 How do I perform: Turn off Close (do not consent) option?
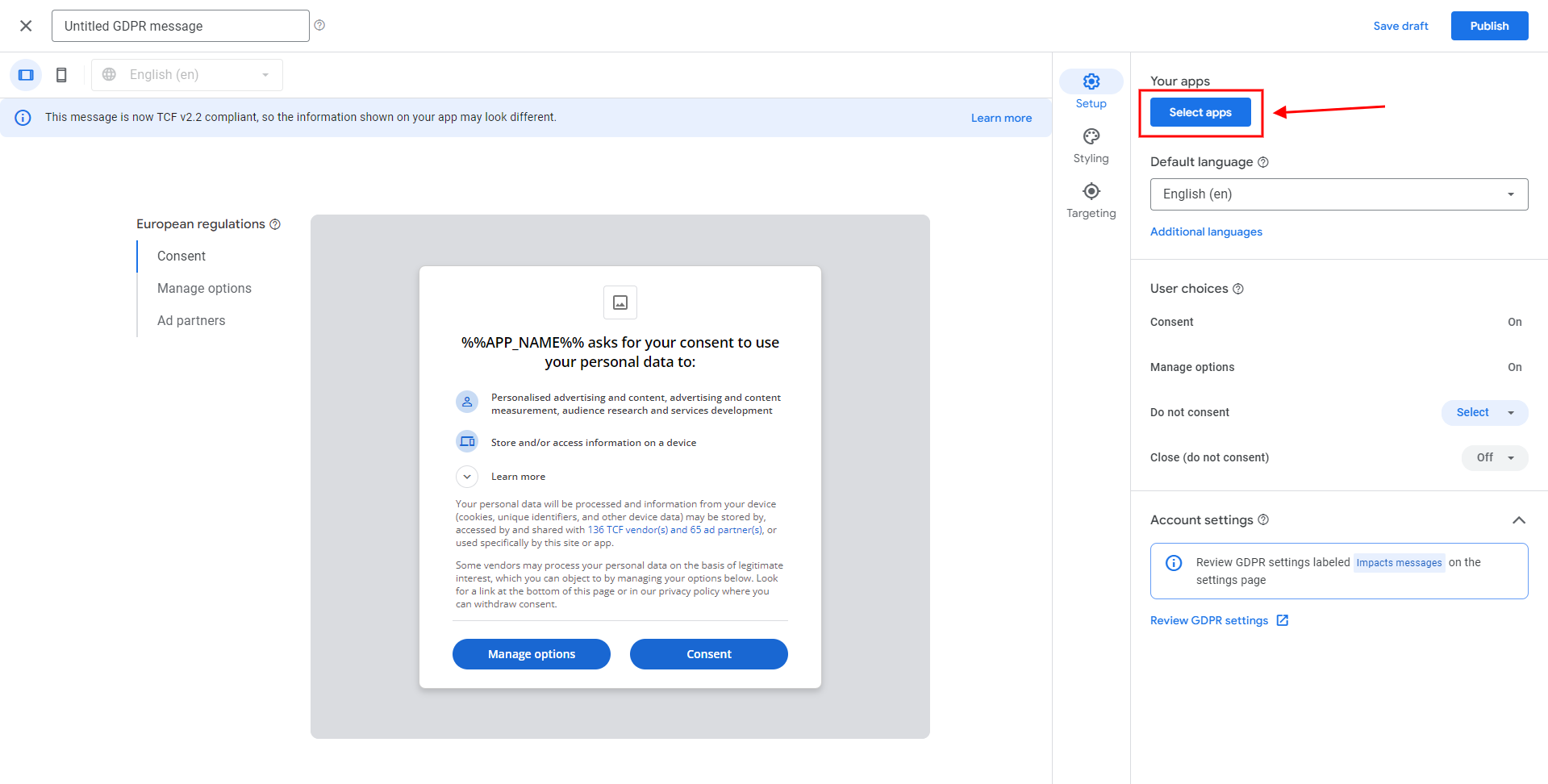(x=1493, y=457)
